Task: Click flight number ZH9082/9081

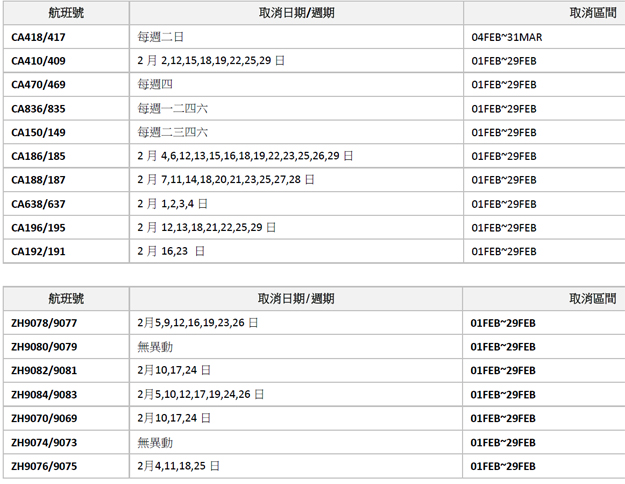Action: coord(44,370)
